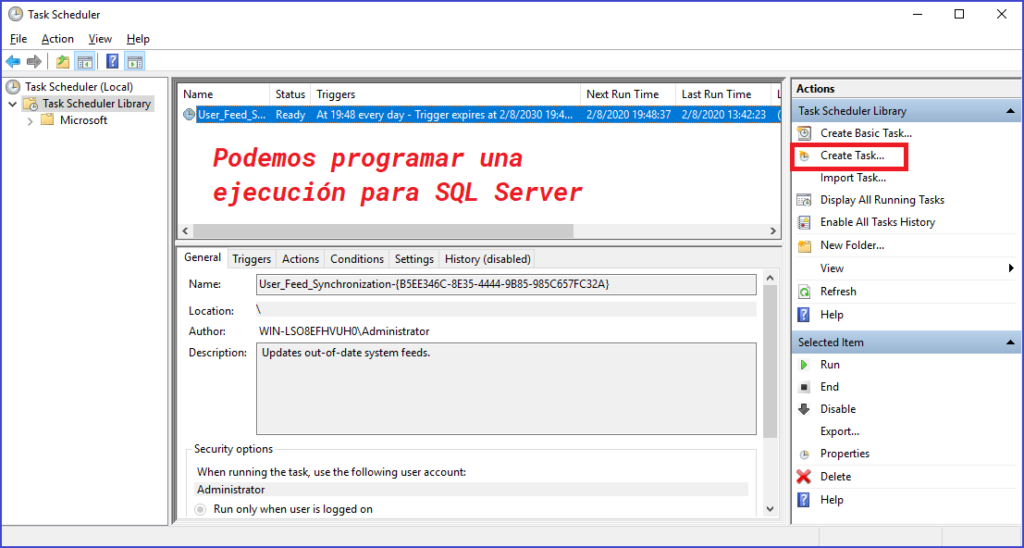Switch to the Settings tab

[414, 259]
